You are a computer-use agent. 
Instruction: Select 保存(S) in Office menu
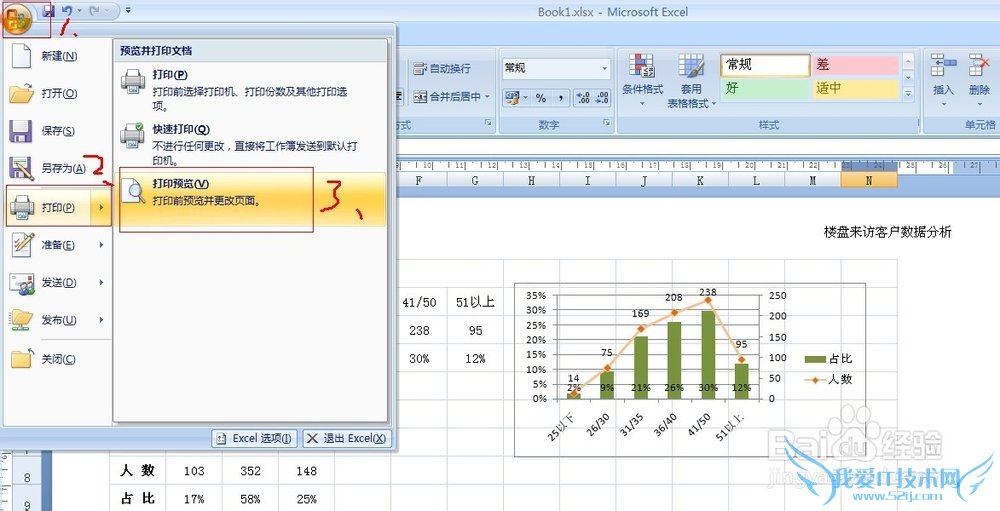pos(57,131)
